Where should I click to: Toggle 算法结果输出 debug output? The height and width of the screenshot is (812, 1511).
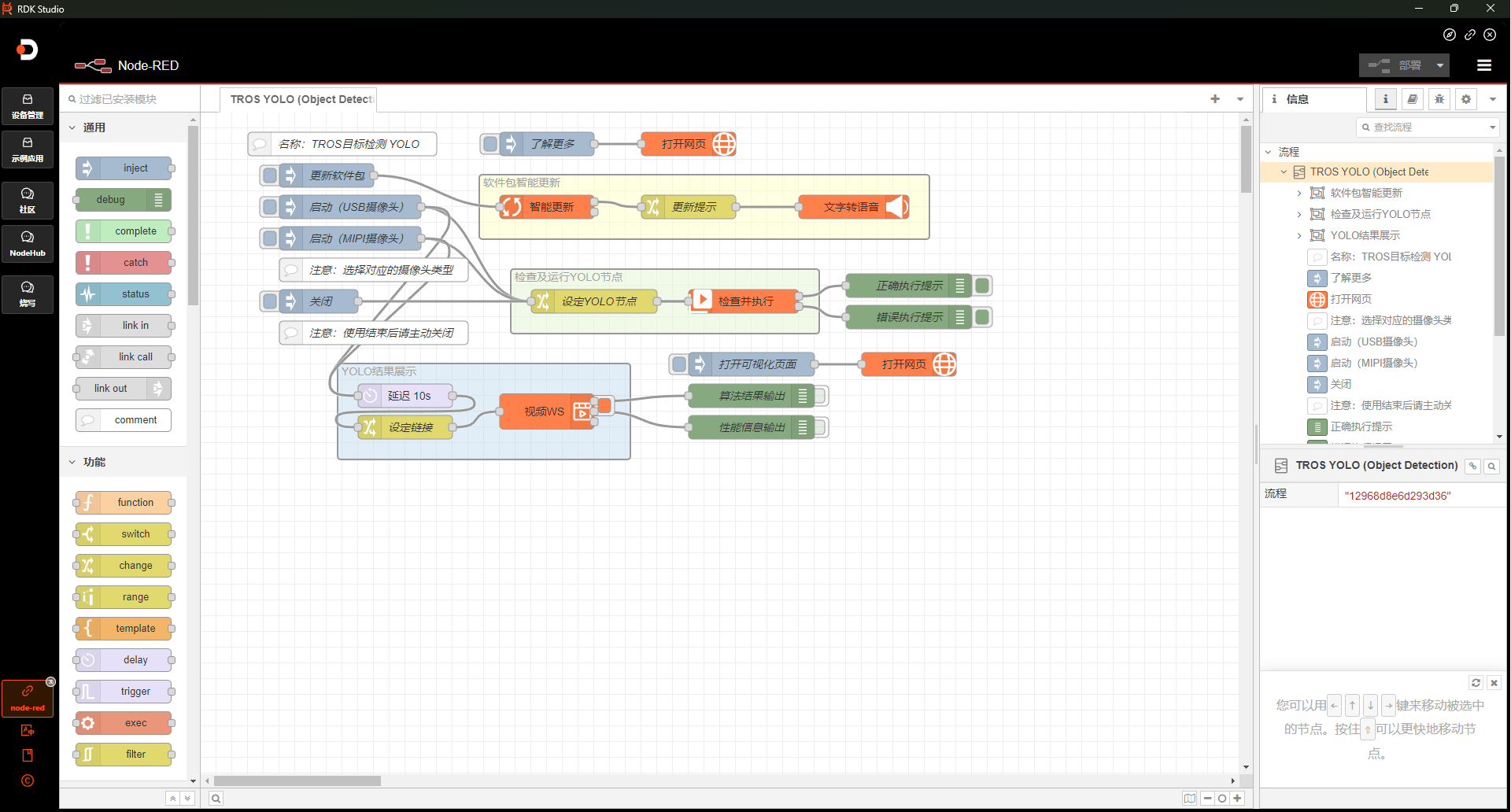tap(819, 396)
